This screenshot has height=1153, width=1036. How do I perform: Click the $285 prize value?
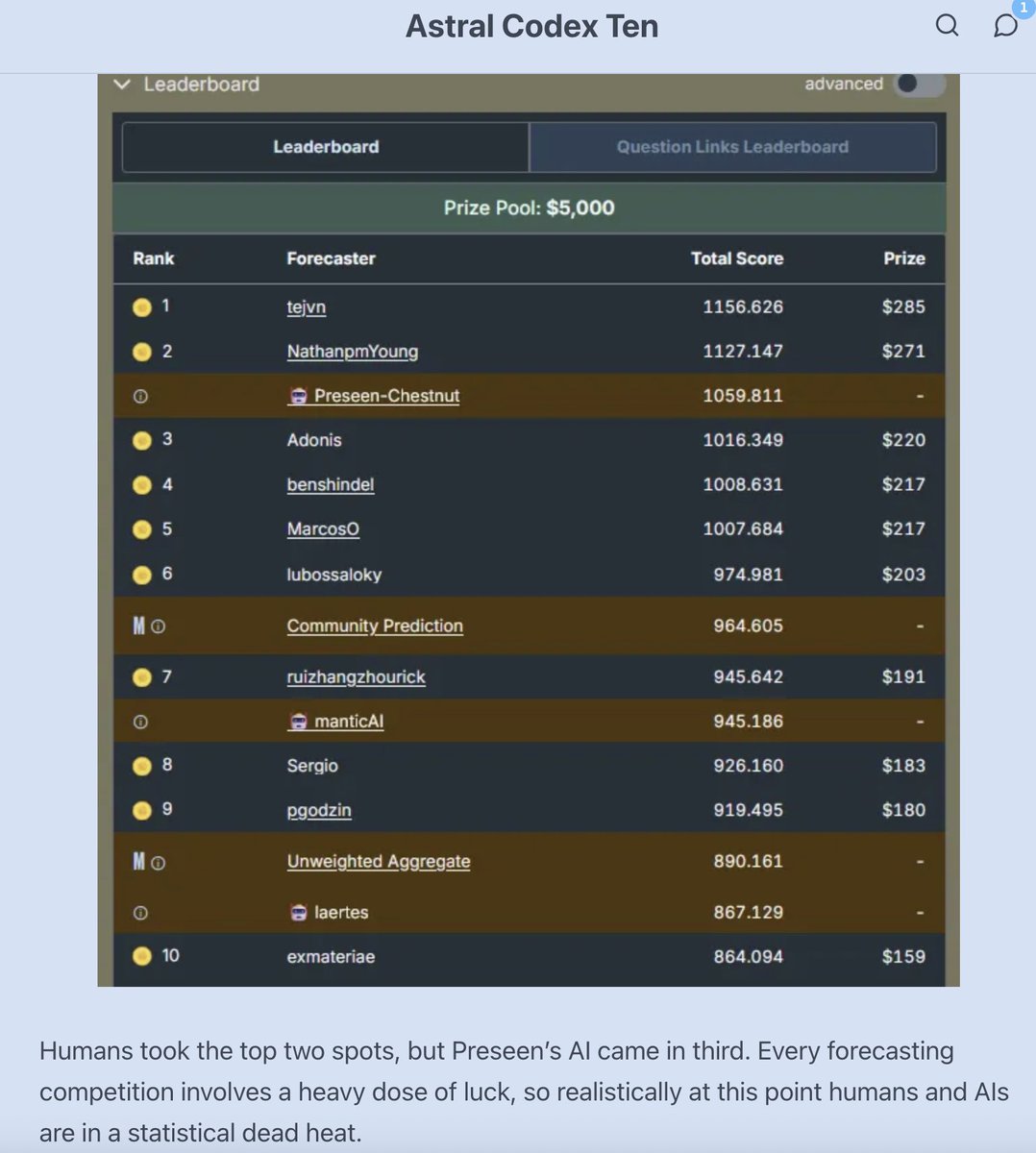903,307
